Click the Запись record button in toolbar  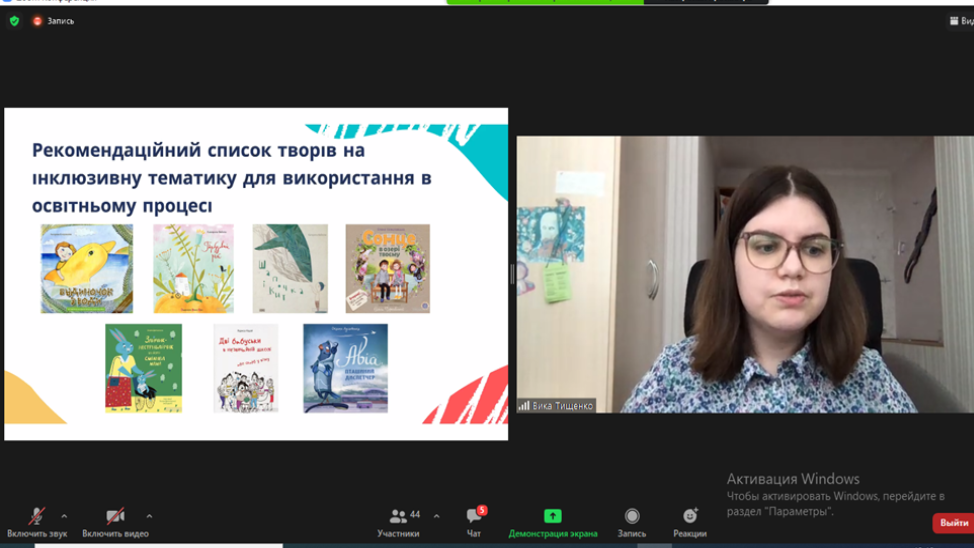631,520
